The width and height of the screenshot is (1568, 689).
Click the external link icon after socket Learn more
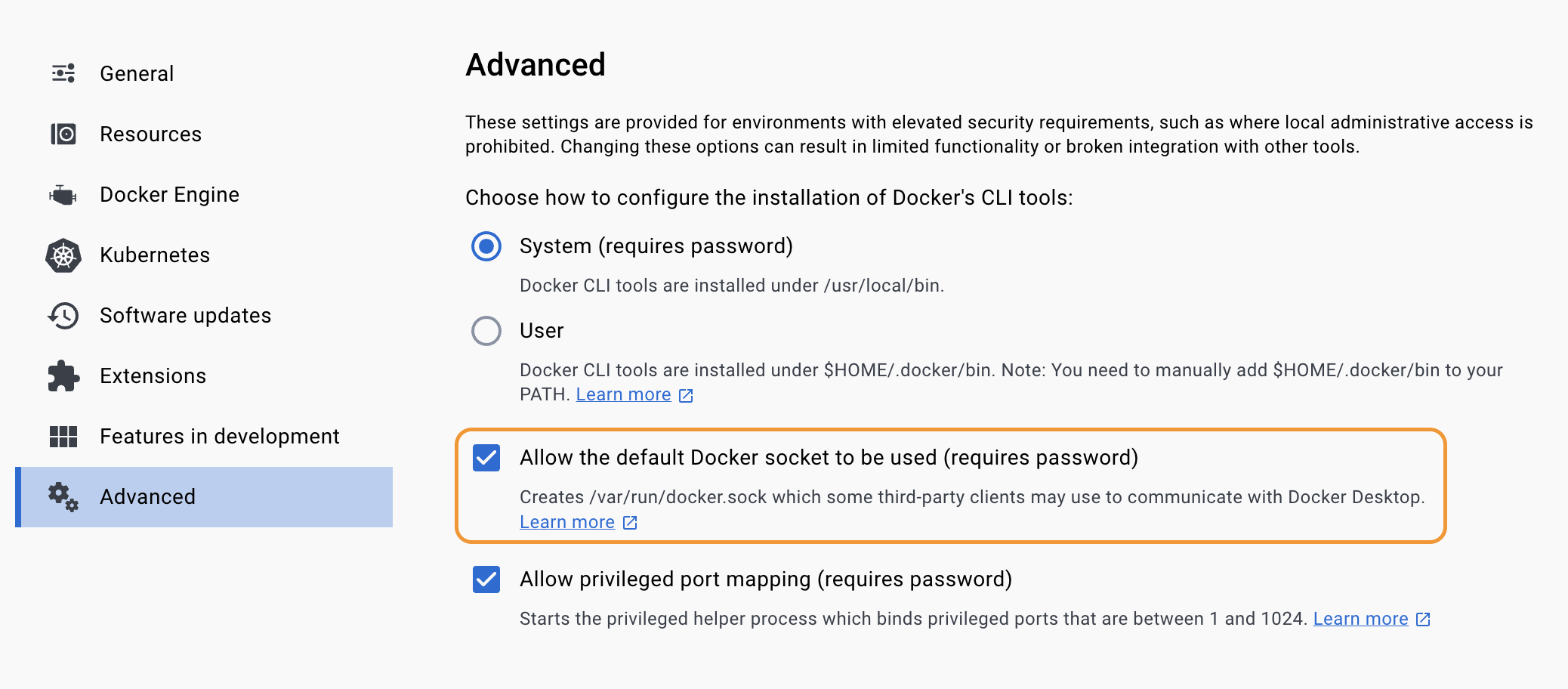click(x=629, y=521)
